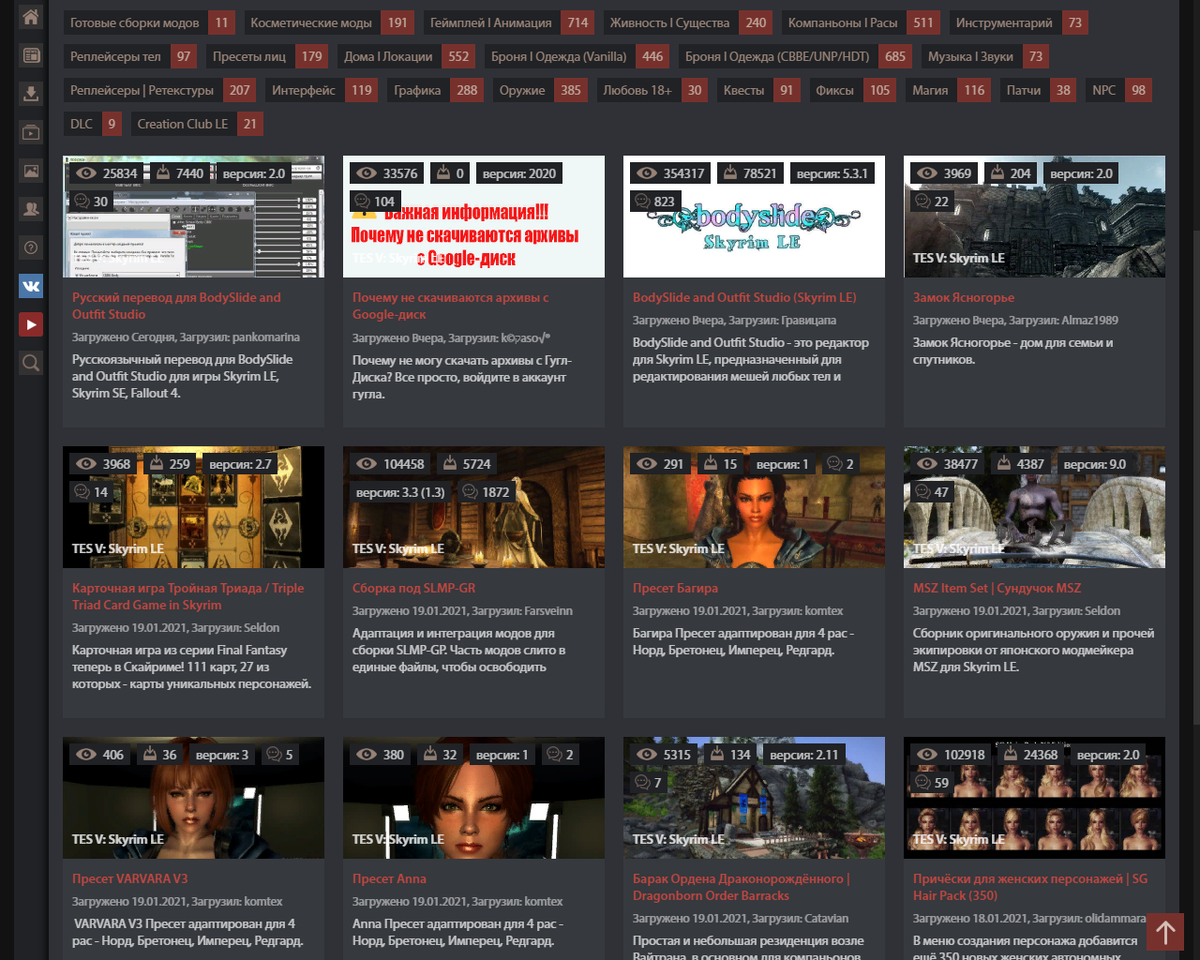Select category Оружие
The image size is (1200, 960).
pos(540,91)
